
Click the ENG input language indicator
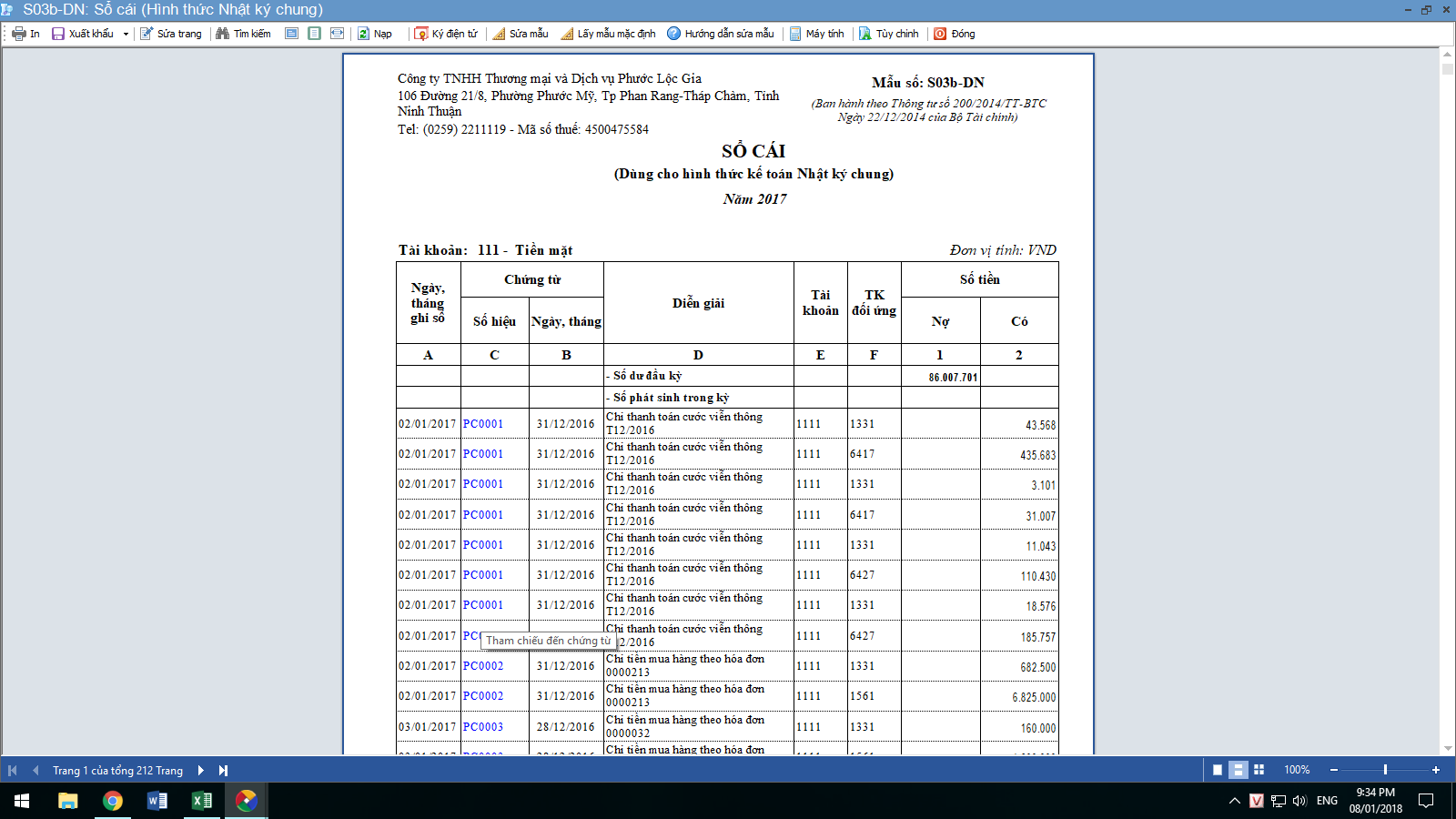point(1327,801)
